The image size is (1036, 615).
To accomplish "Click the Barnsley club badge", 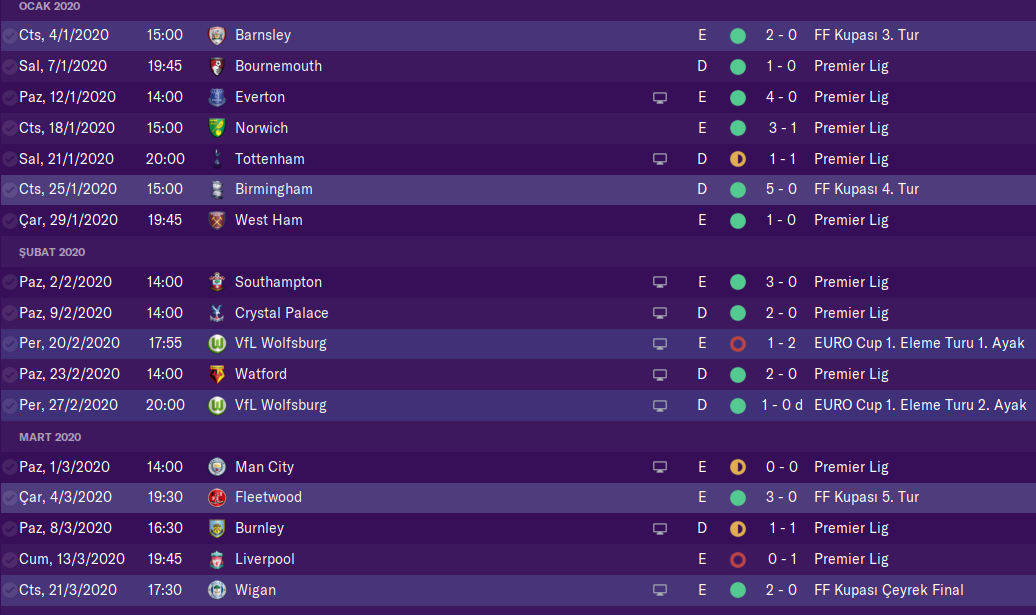I will coord(217,35).
